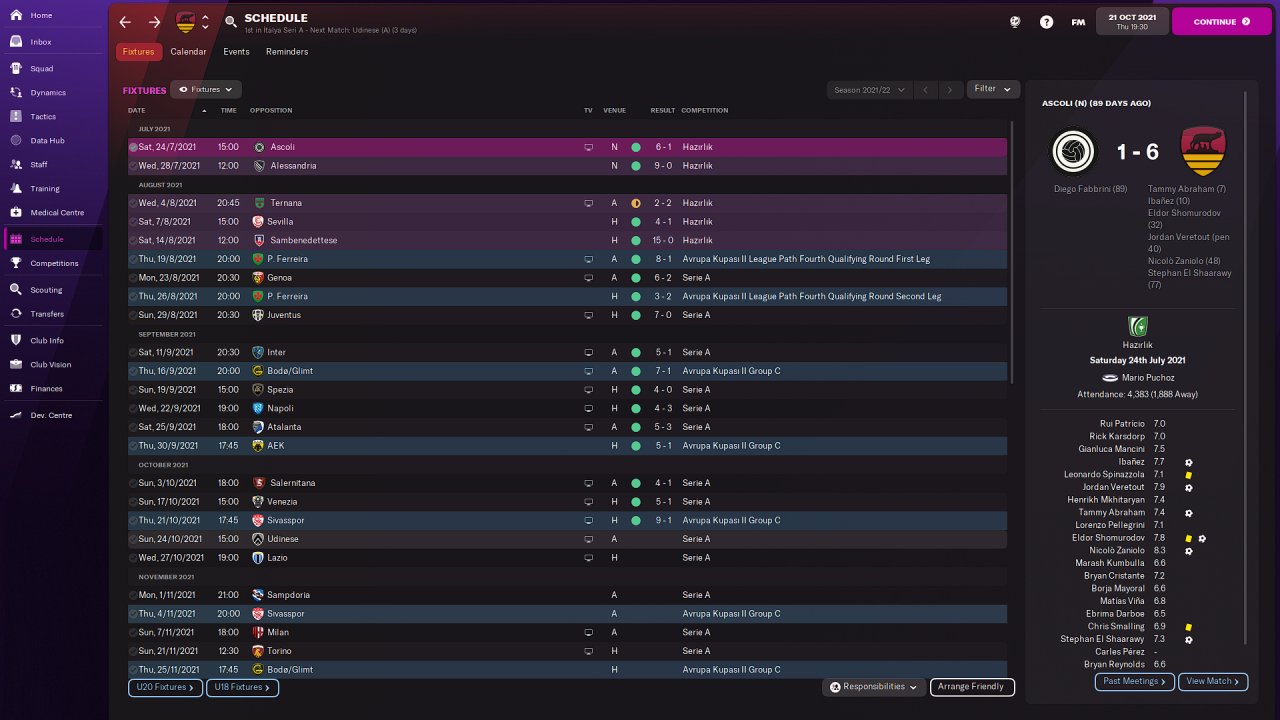1280x720 pixels.
Task: Tick the selection circle on the Udinese row
Action: pyautogui.click(x=133, y=539)
